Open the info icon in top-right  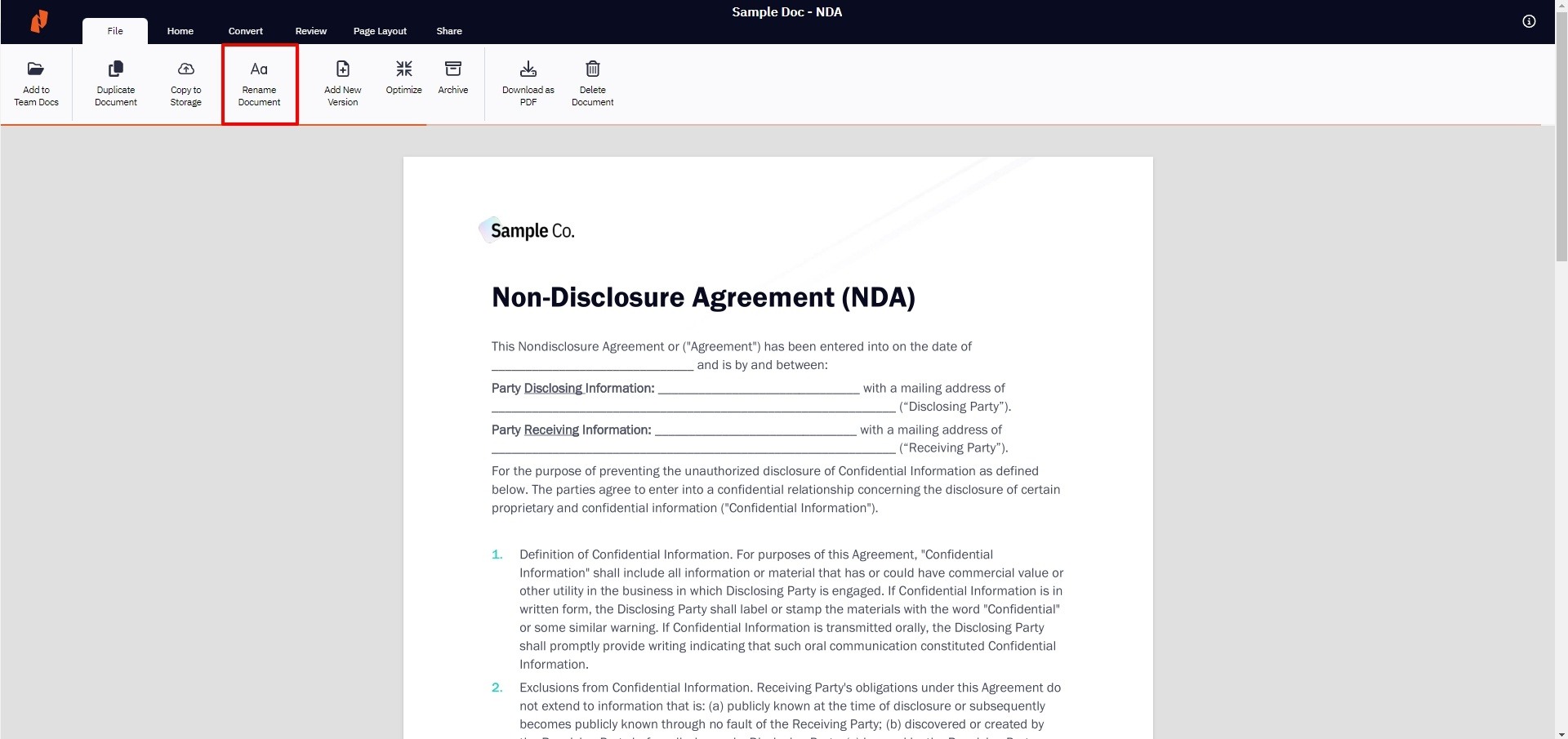[x=1529, y=22]
